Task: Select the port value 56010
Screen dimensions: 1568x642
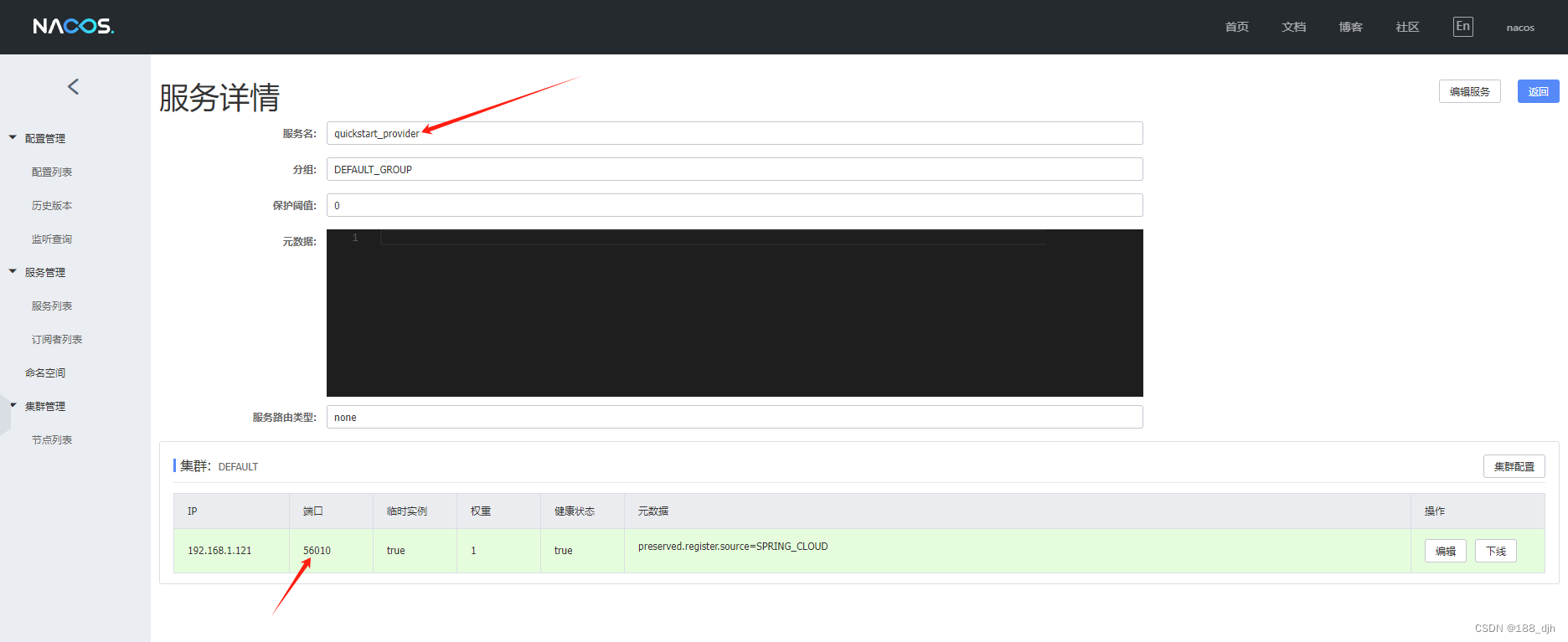Action: (x=317, y=551)
